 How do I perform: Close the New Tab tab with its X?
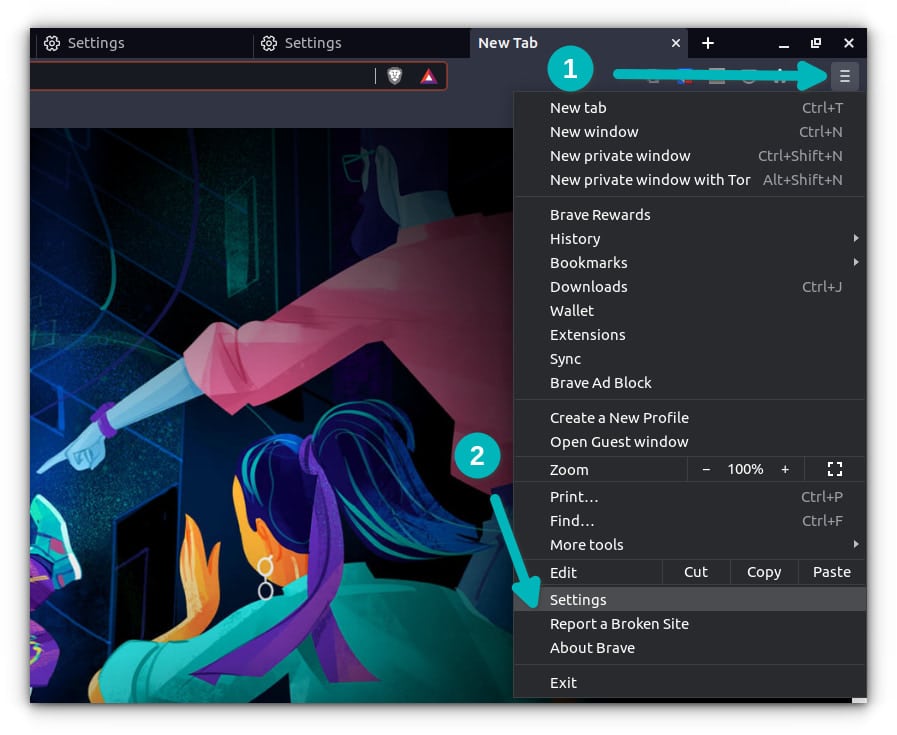[x=675, y=43]
